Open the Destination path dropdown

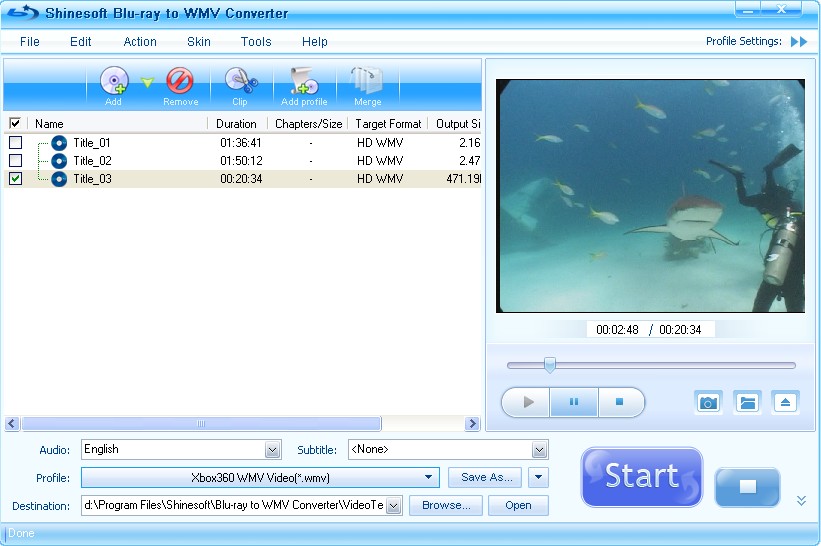tap(394, 506)
